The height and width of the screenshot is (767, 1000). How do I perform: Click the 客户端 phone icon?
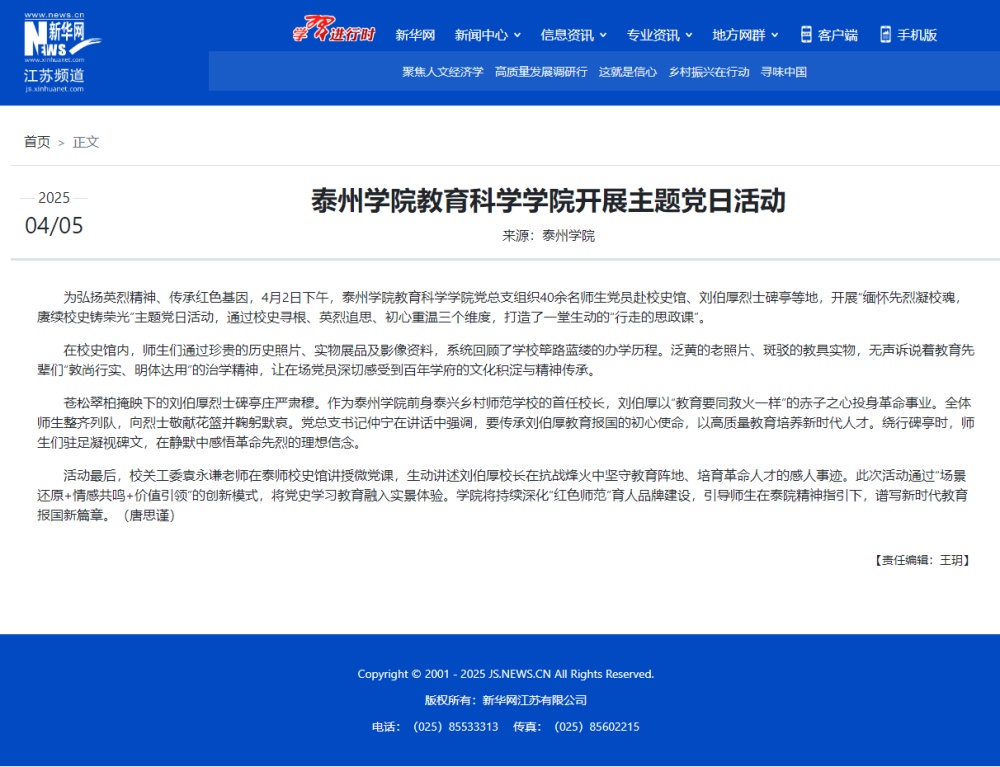(x=806, y=35)
